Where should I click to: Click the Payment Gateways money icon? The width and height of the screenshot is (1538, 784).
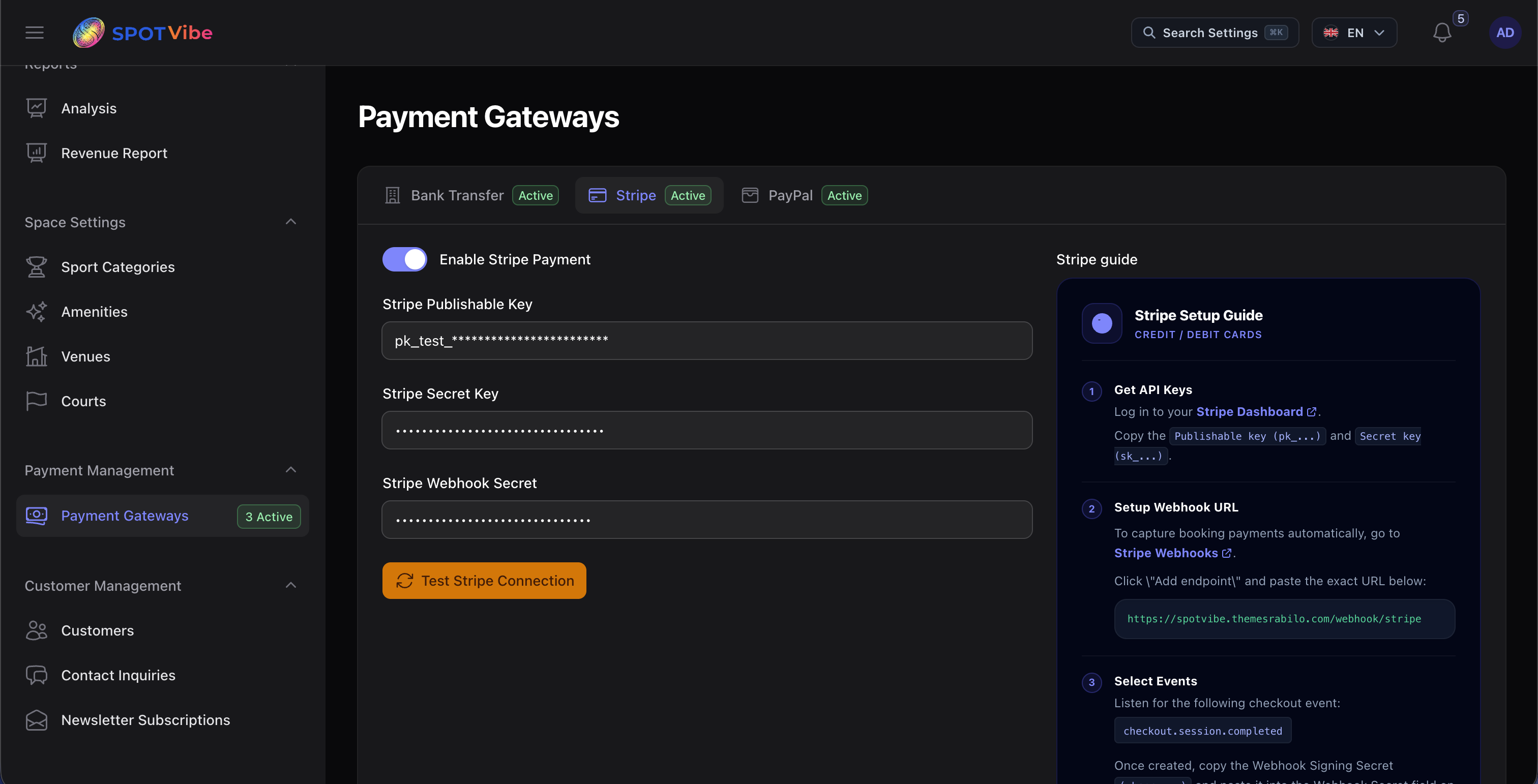(x=37, y=516)
